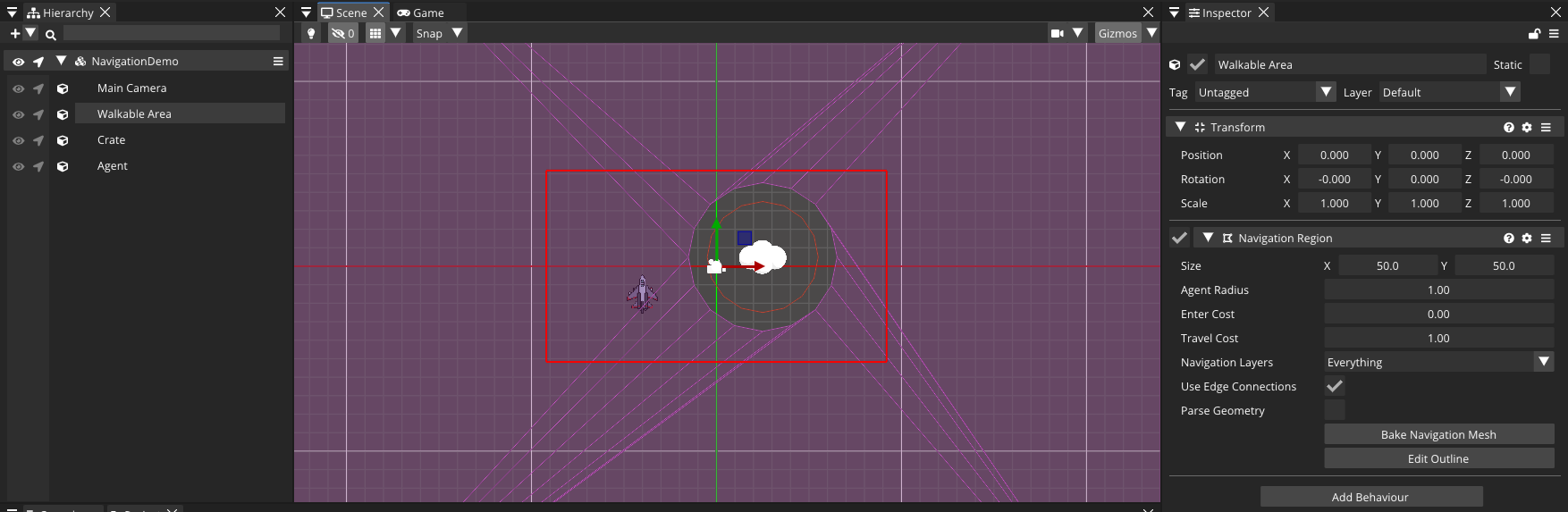Click the Navigation Region help icon
This screenshot has width=1568, height=512.
(x=1509, y=238)
